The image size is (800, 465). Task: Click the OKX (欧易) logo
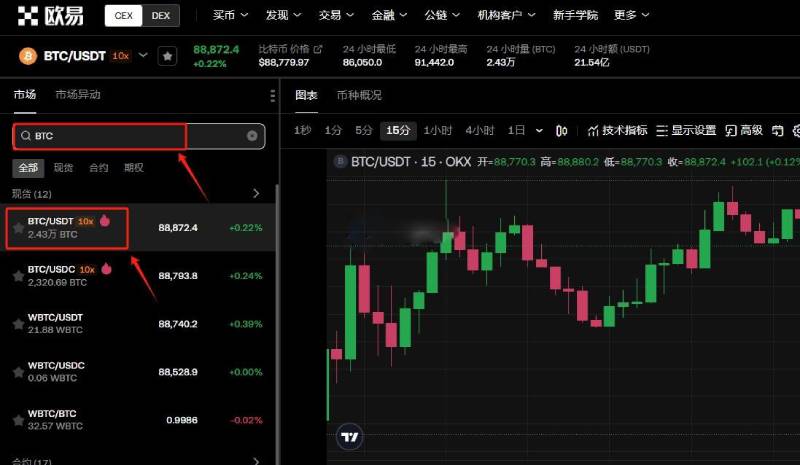pos(50,15)
